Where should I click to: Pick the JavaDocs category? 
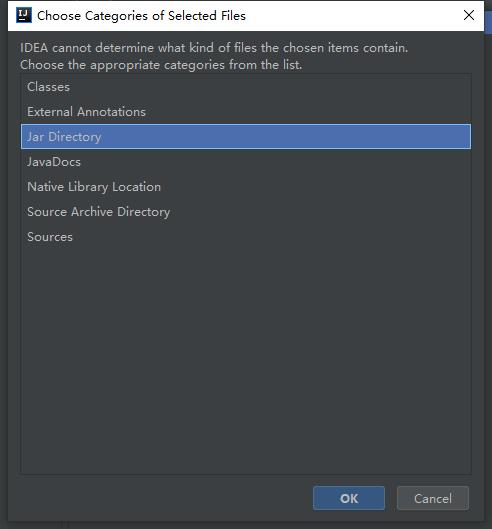point(246,162)
